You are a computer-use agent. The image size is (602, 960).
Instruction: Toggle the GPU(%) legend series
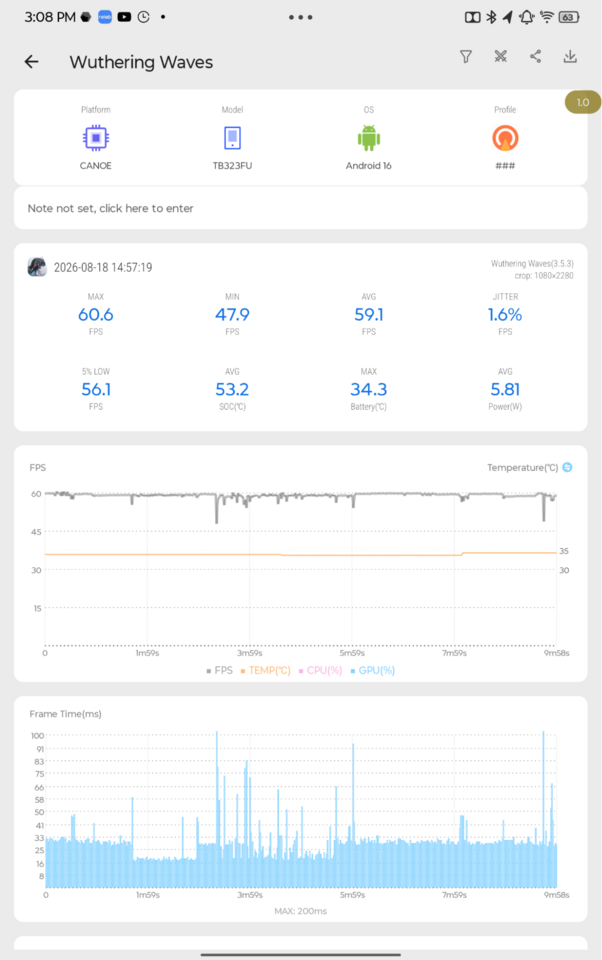tap(372, 670)
